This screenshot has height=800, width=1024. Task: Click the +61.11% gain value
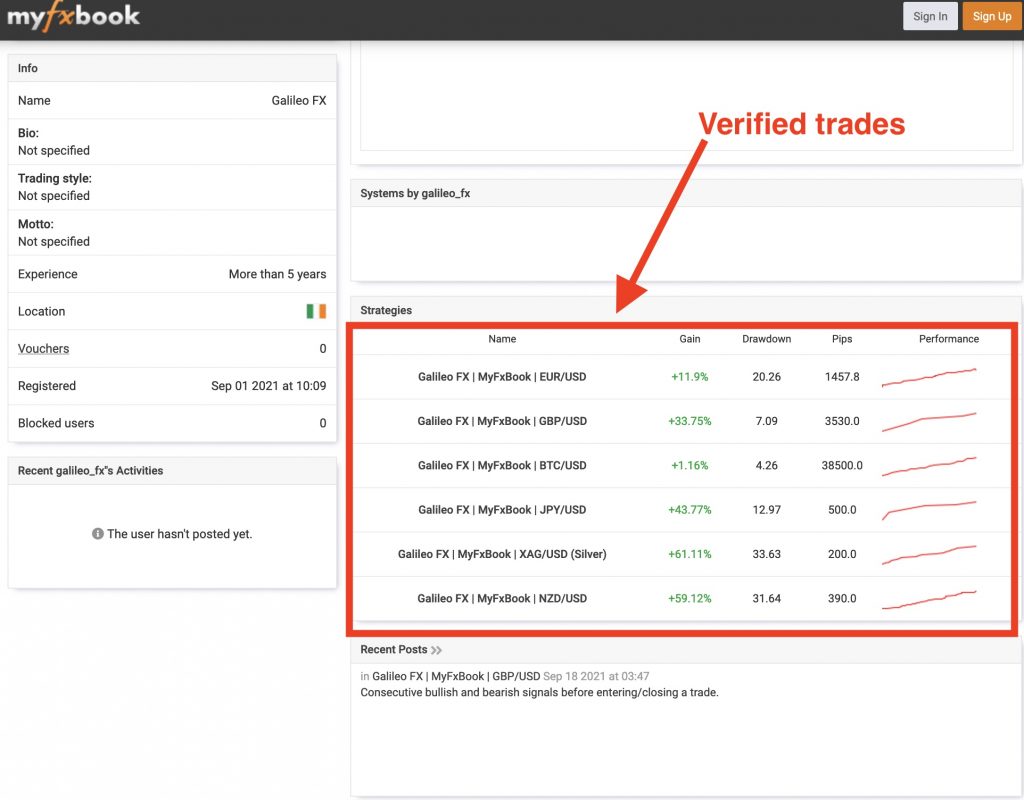point(689,554)
